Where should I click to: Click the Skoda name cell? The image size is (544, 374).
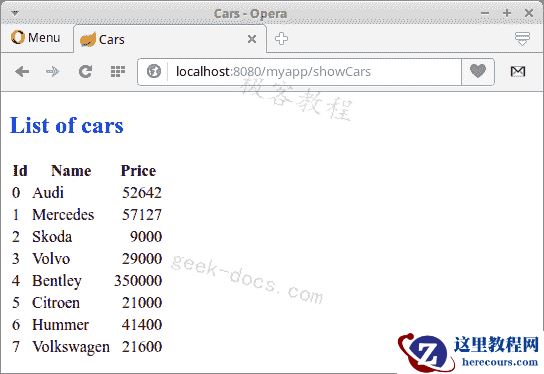[52, 237]
